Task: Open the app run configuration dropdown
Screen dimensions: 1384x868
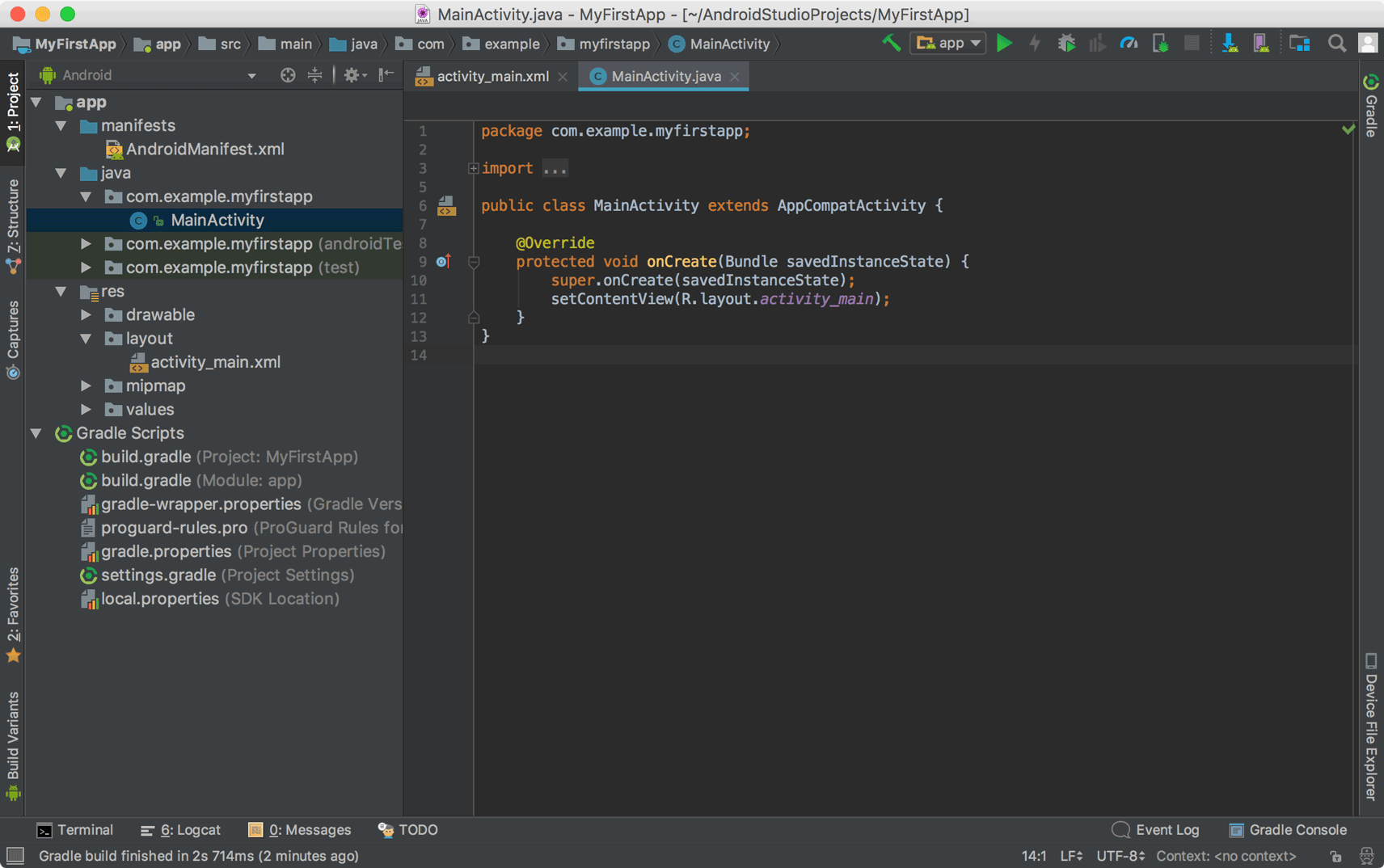Action: pos(948,44)
